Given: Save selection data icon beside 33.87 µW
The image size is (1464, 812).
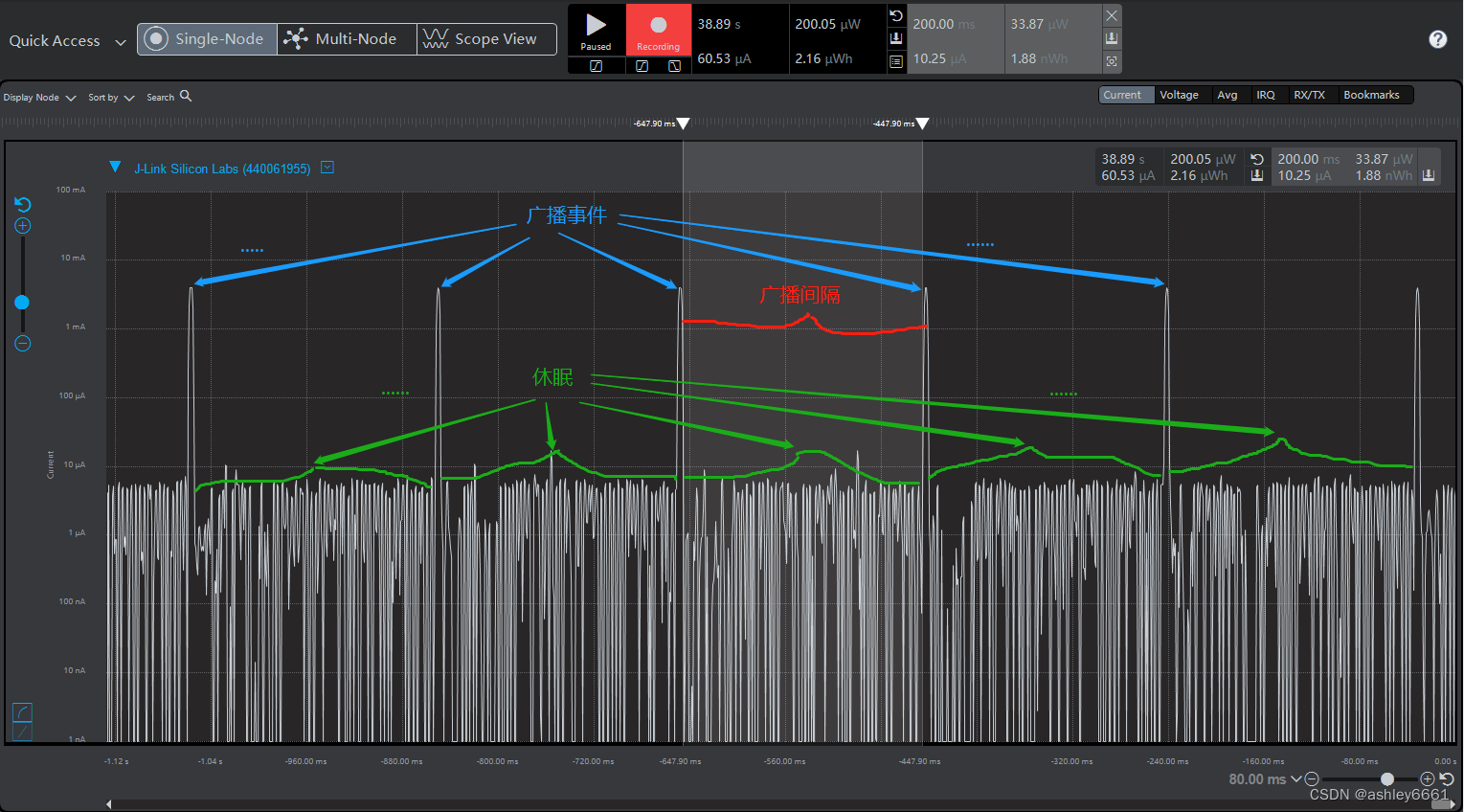Looking at the screenshot, I should coord(1112,38).
